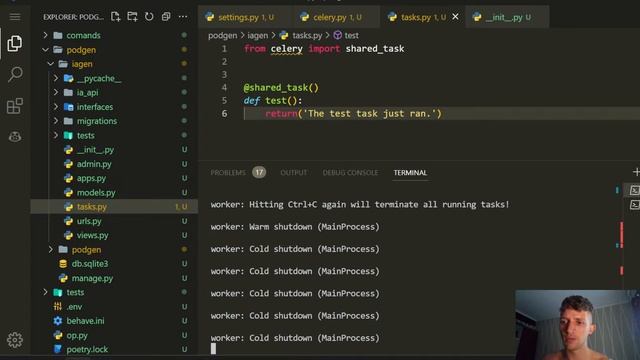Open the Manage gear at bottom left
Image resolution: width=640 pixels, height=360 pixels.
pos(15,340)
